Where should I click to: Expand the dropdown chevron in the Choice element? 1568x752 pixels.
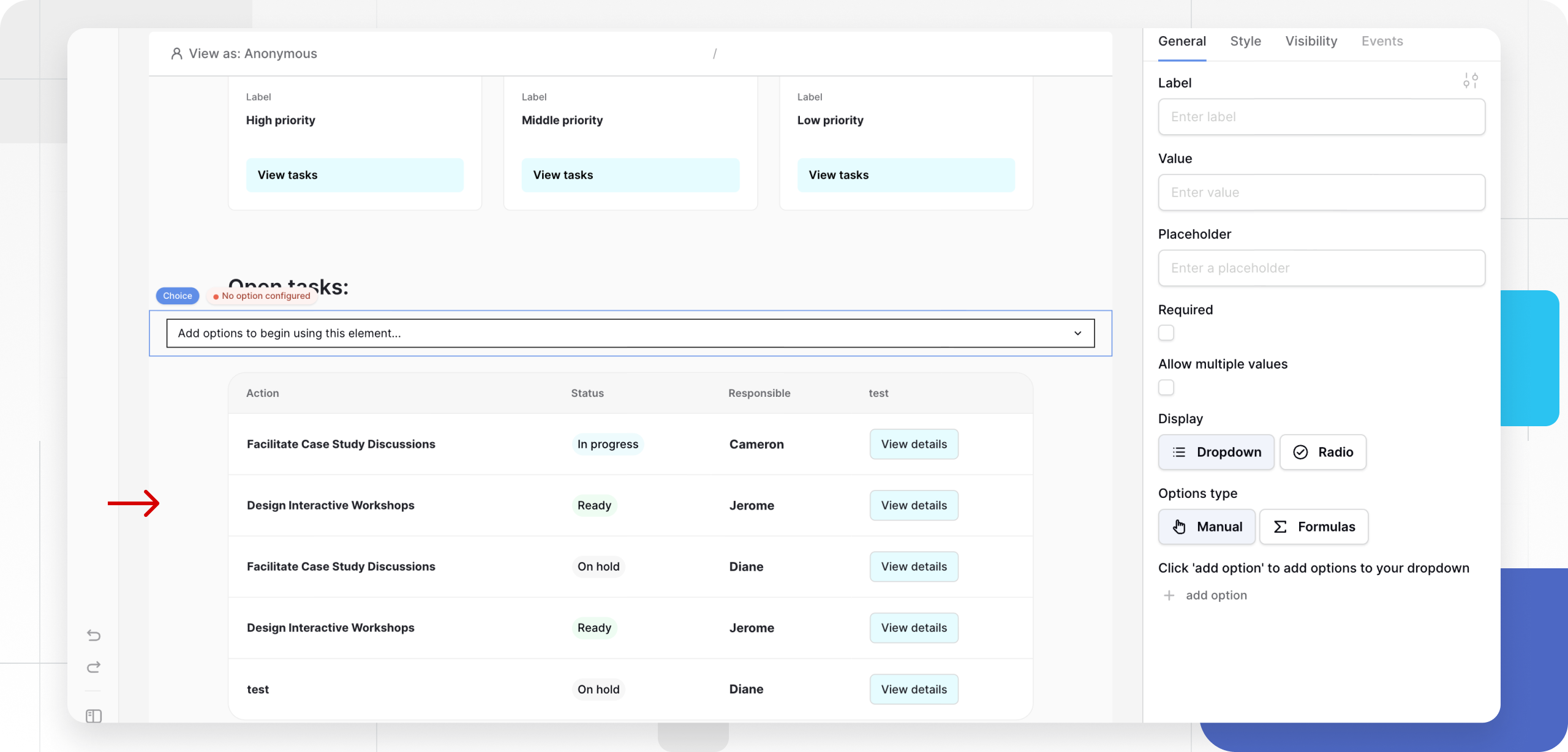(1079, 333)
